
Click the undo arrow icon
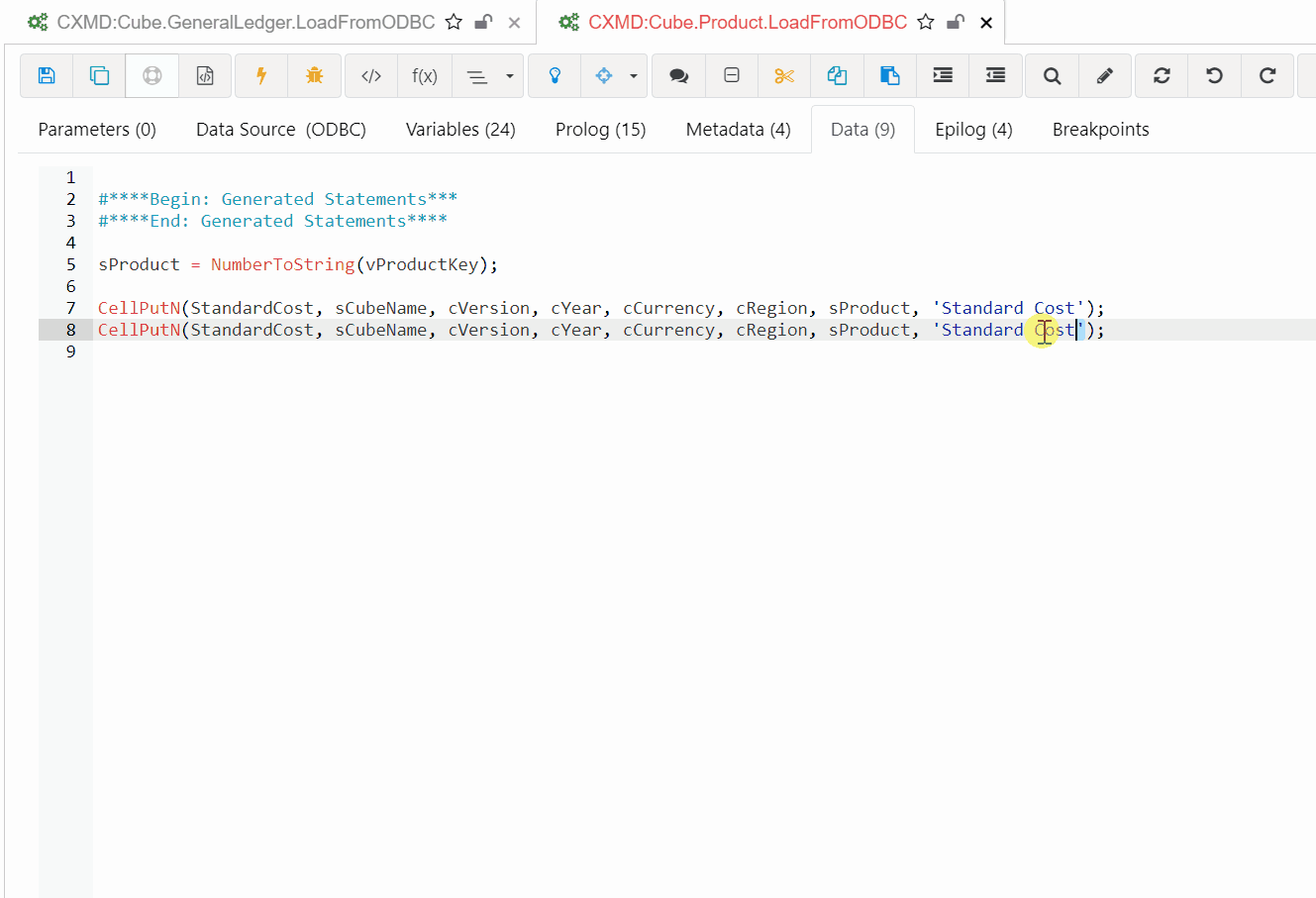[1215, 75]
